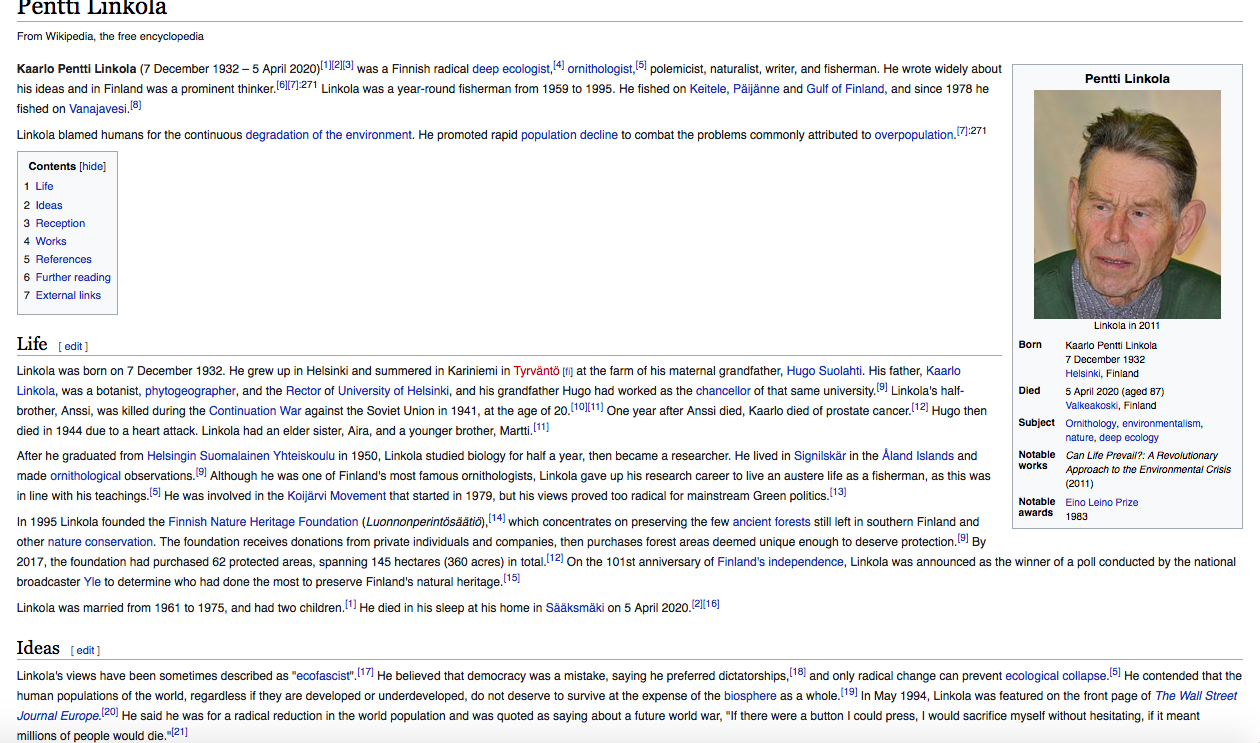Open Eino Leino Prize link
The image size is (1260, 743).
(x=1102, y=502)
